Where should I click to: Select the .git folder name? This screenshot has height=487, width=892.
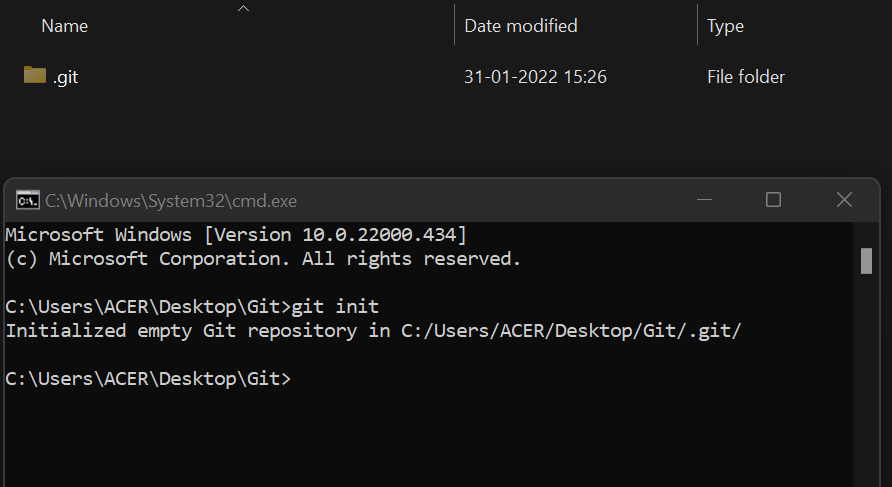tap(65, 77)
